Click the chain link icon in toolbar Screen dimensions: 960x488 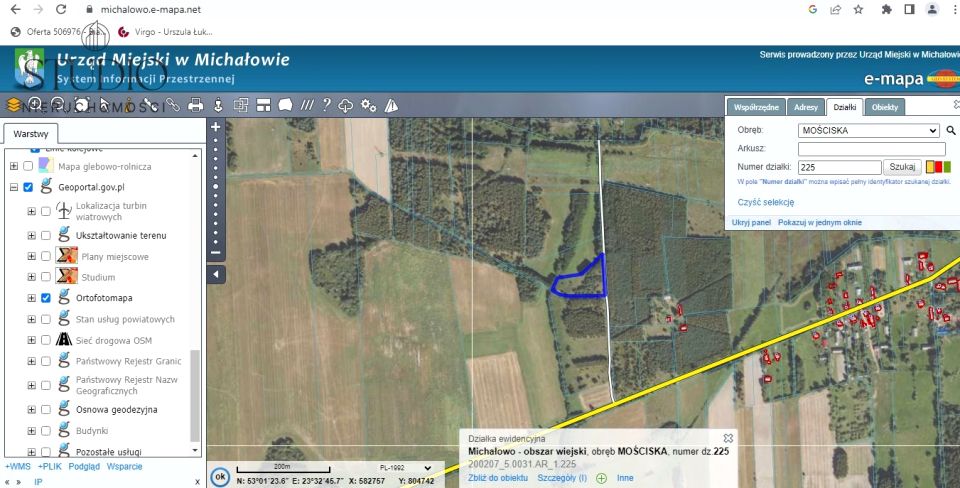pos(173,105)
